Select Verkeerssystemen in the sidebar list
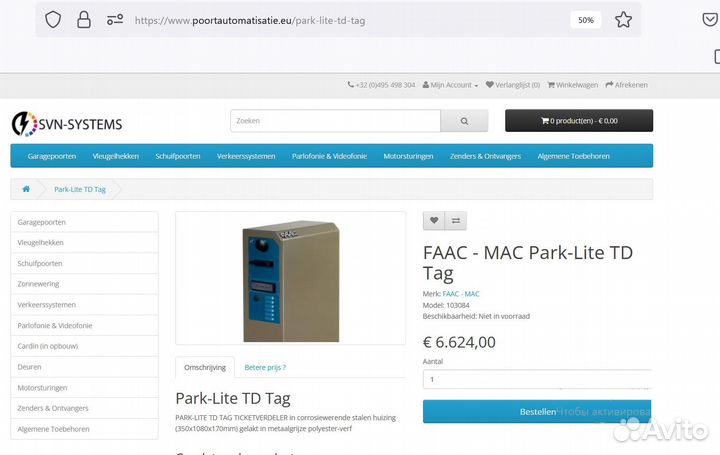Viewport: 720px width, 455px height. pyautogui.click(x=84, y=305)
